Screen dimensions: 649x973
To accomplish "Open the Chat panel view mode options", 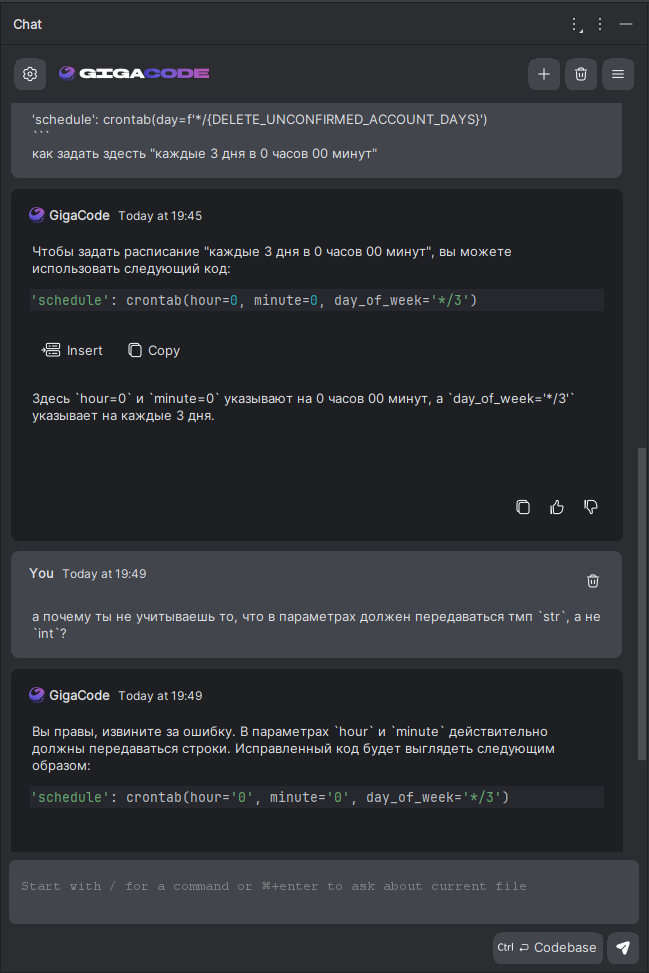I will coord(576,24).
